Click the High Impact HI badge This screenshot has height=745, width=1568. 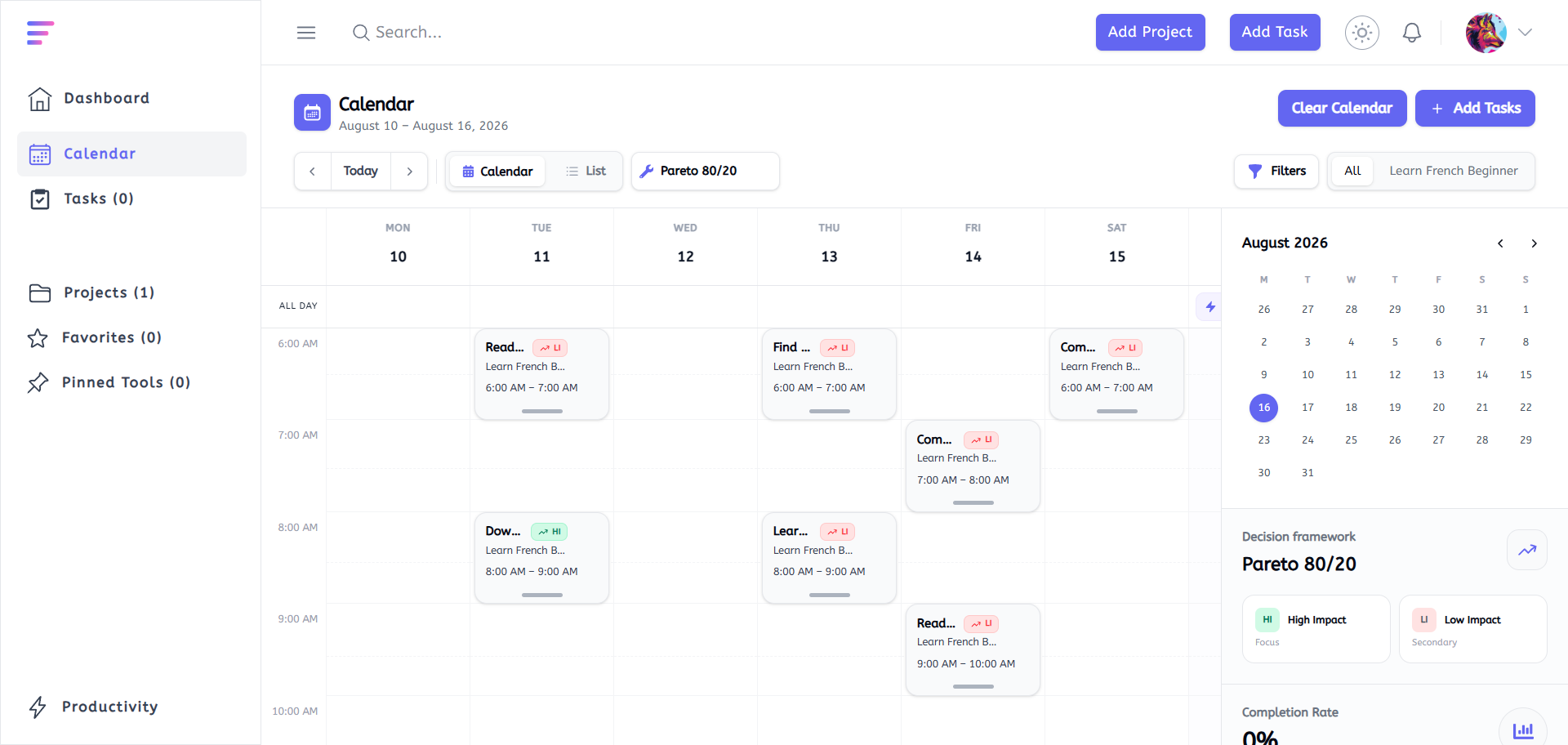pyautogui.click(x=1267, y=620)
